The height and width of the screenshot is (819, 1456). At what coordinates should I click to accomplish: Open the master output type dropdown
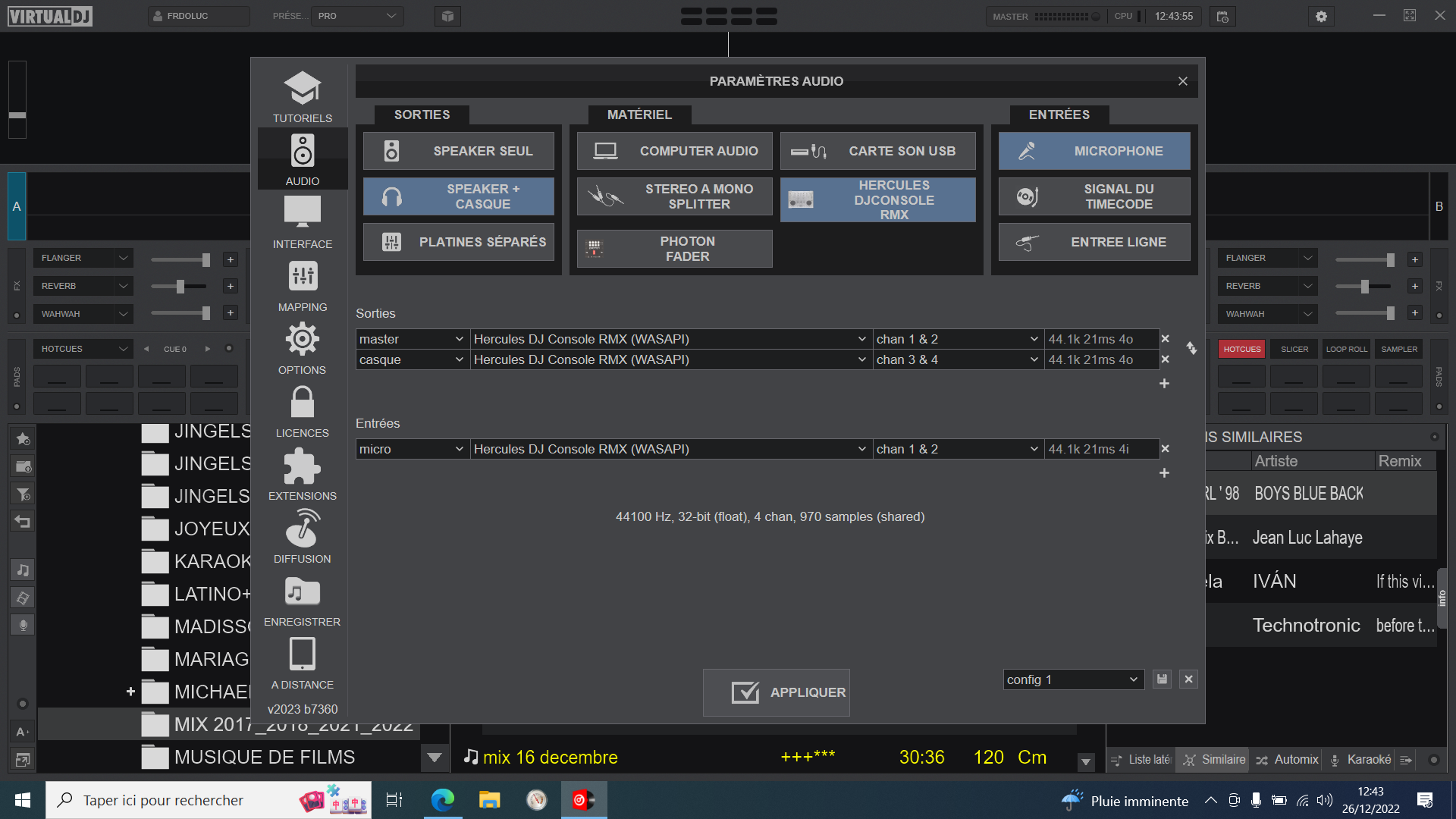click(x=412, y=339)
